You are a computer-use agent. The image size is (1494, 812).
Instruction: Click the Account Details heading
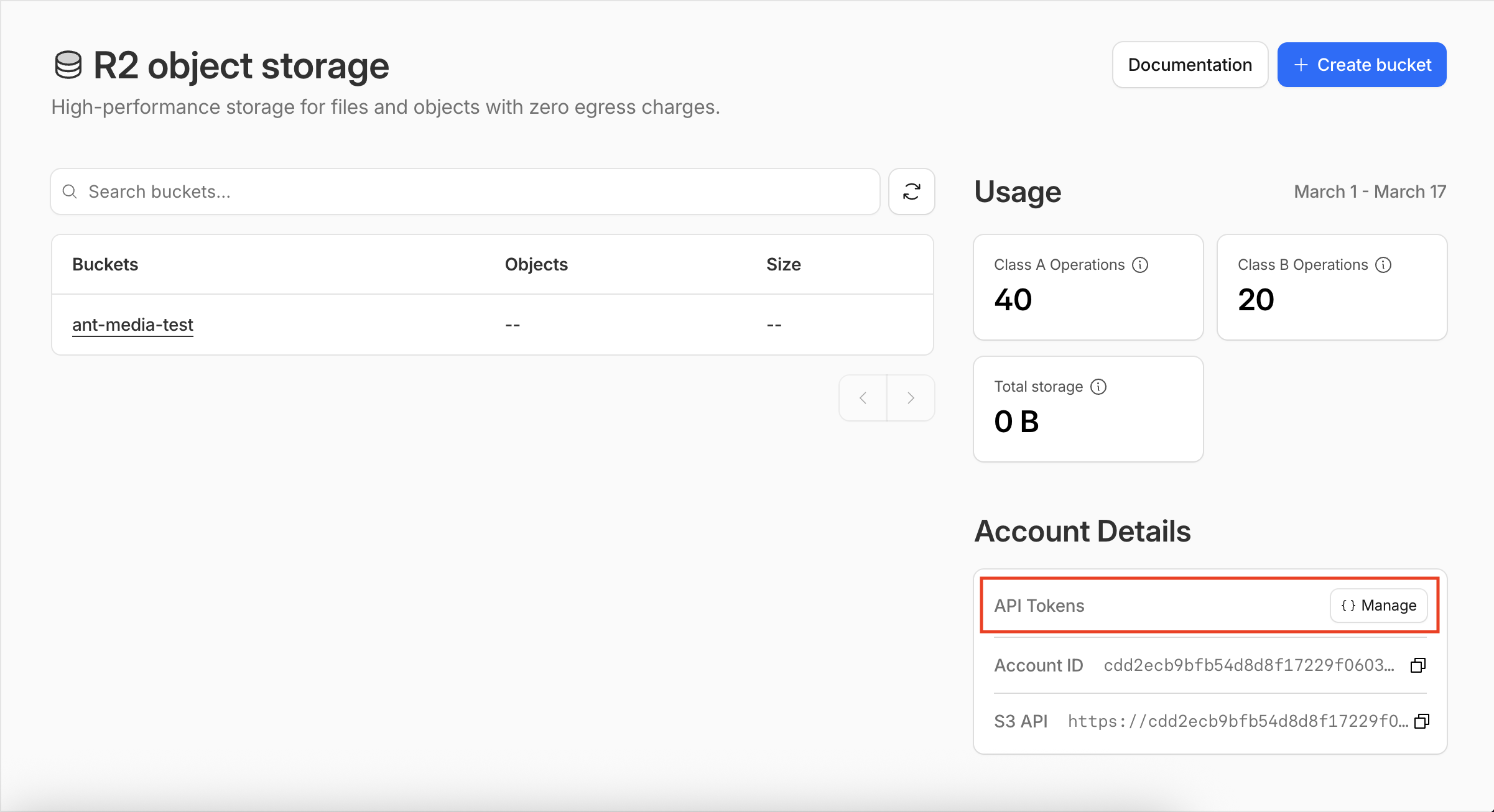[x=1082, y=531]
